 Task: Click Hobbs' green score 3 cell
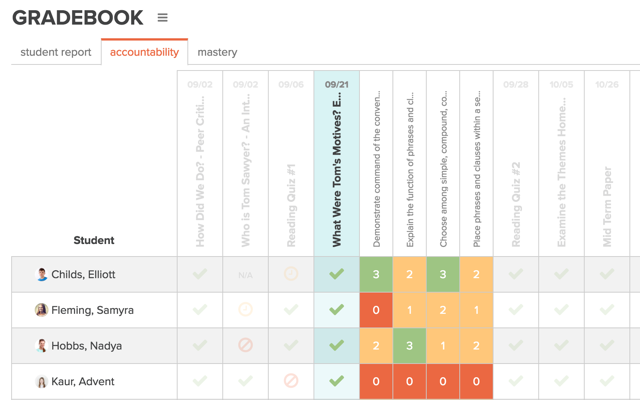410,346
